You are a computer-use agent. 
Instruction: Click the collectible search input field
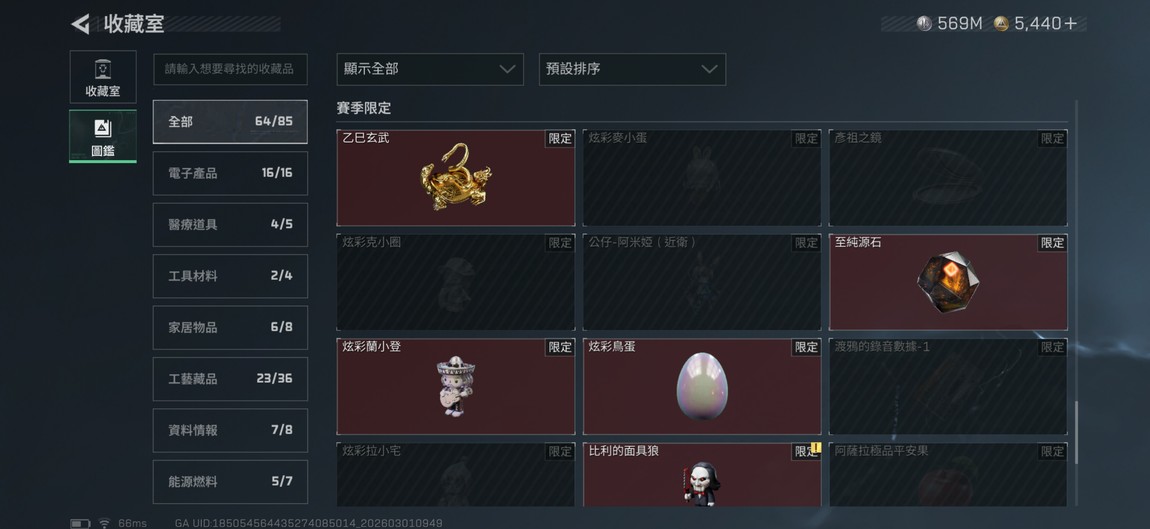(x=230, y=69)
